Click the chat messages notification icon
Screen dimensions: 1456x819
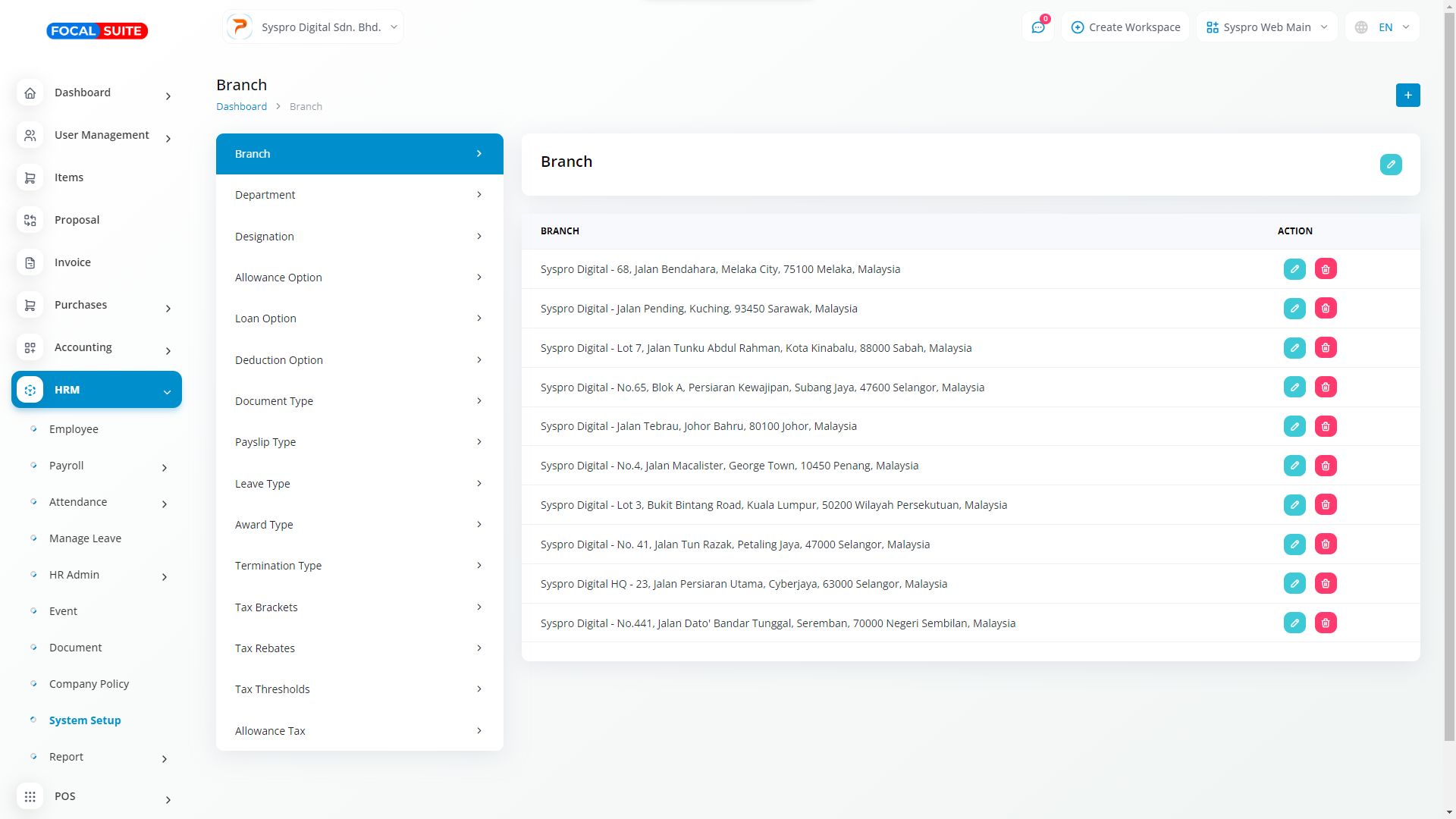click(1037, 27)
